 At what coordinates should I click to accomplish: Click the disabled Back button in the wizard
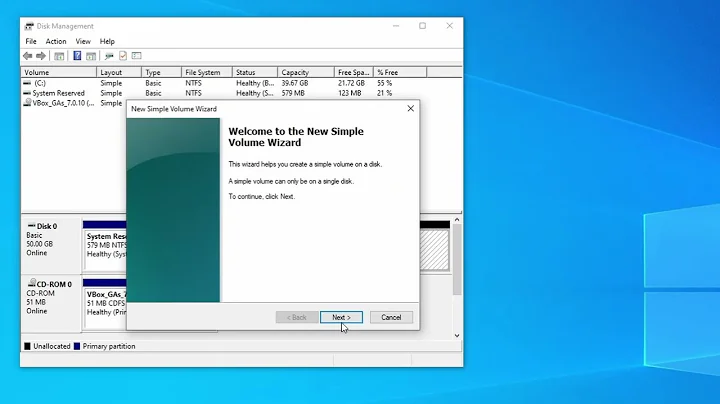(x=297, y=317)
